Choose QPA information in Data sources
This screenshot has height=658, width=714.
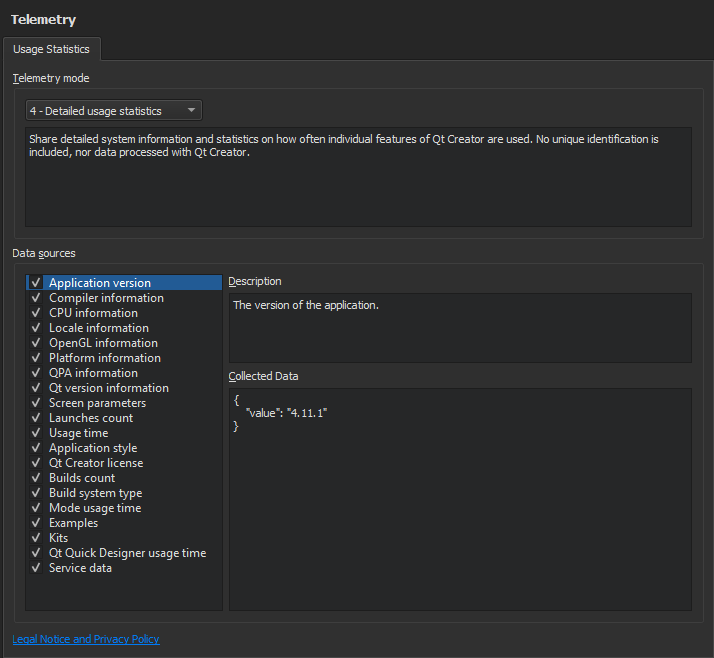[94, 373]
